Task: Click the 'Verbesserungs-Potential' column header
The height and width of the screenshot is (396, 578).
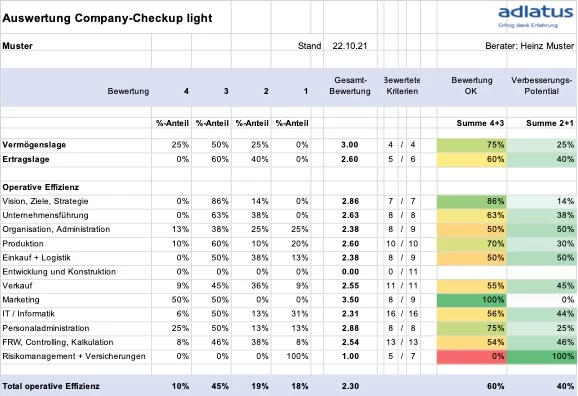Action: (542, 86)
